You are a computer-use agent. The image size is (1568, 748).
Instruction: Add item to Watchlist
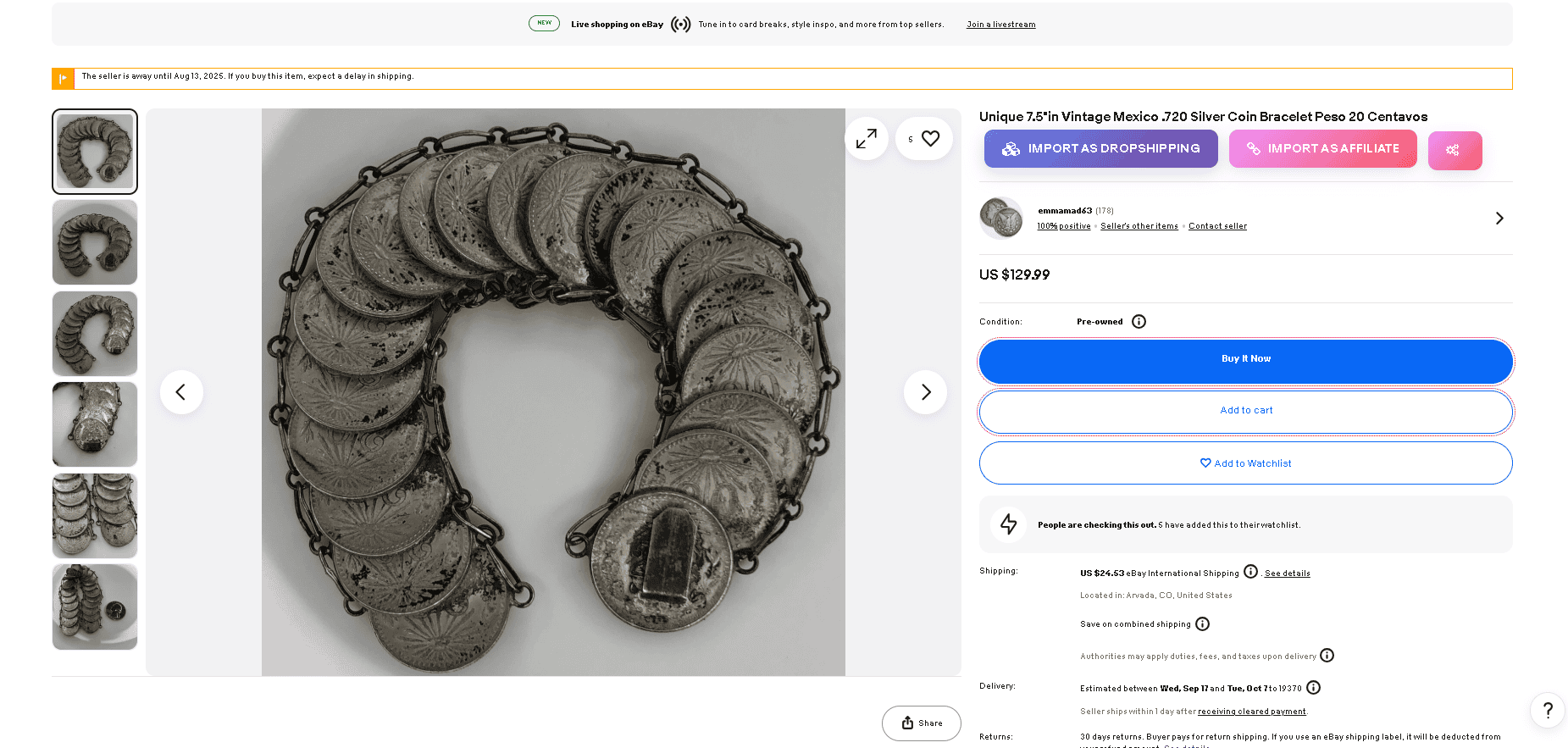point(1245,463)
